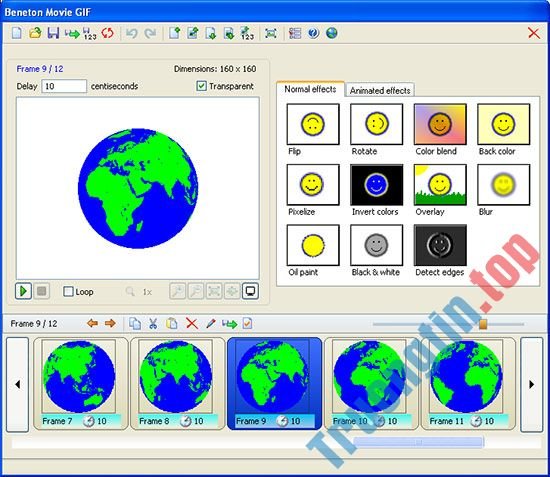Delete selected frame with red X icon
This screenshot has width=550, height=477.
click(x=192, y=323)
